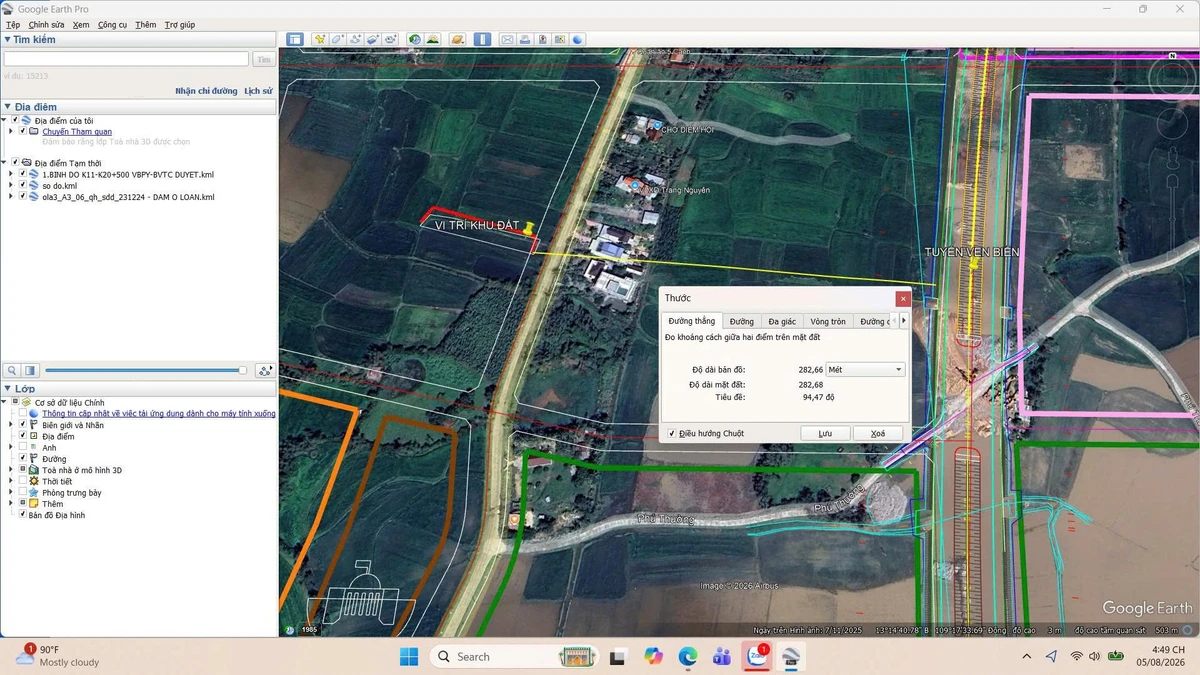1200x675 pixels.
Task: Click the blue globe toolbar icon
Action: [x=578, y=39]
